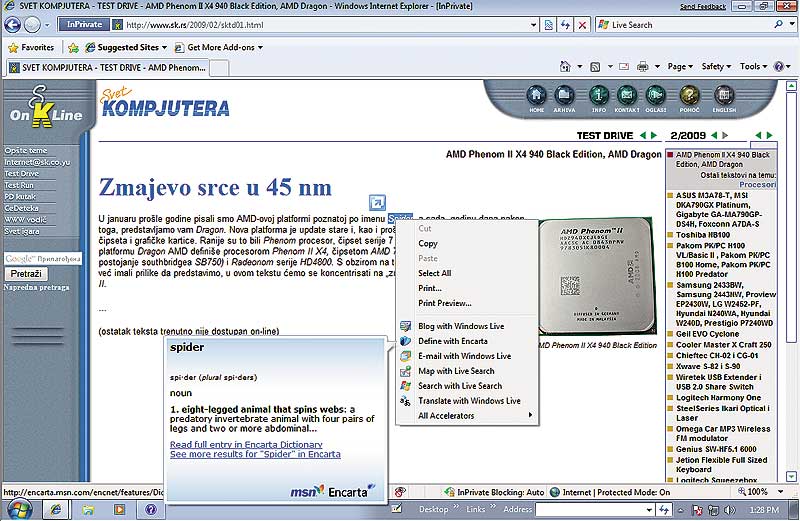Go to previous TEST DRIVE article arrow
Image resolution: width=800 pixels, height=521 pixels.
pos(643,136)
